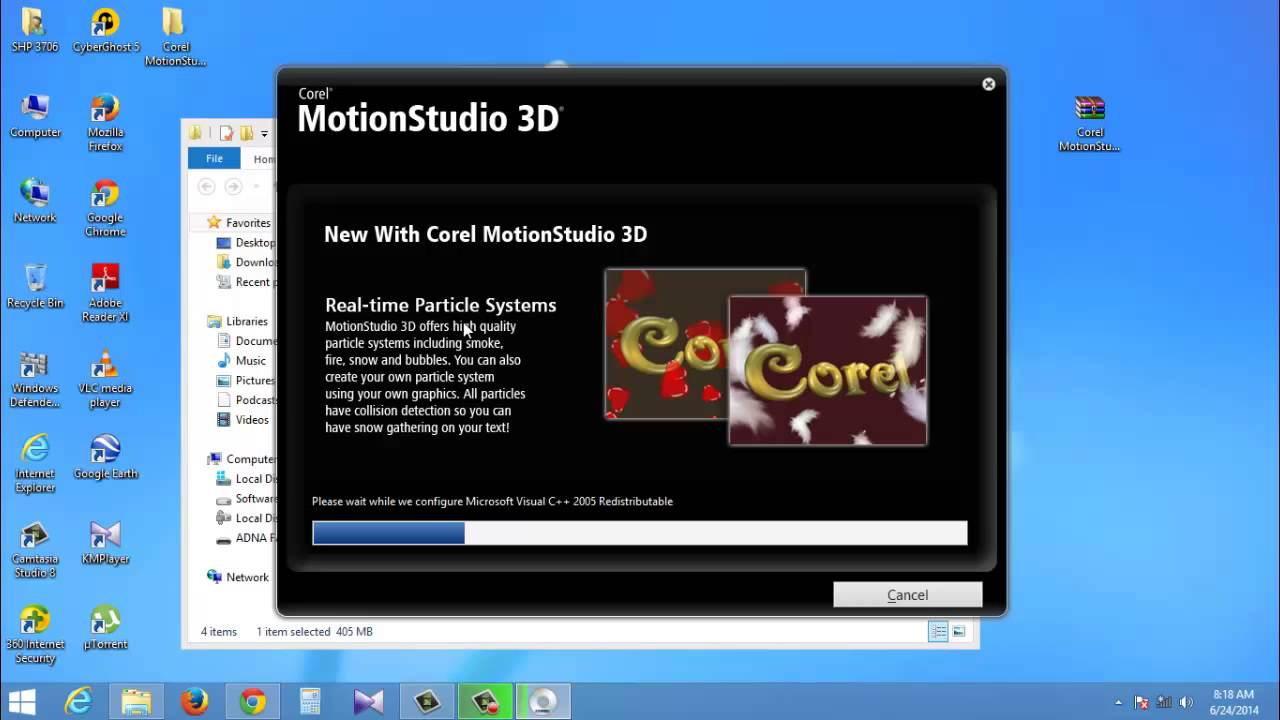Open the SHP 3706 desktop folder

pyautogui.click(x=35, y=30)
